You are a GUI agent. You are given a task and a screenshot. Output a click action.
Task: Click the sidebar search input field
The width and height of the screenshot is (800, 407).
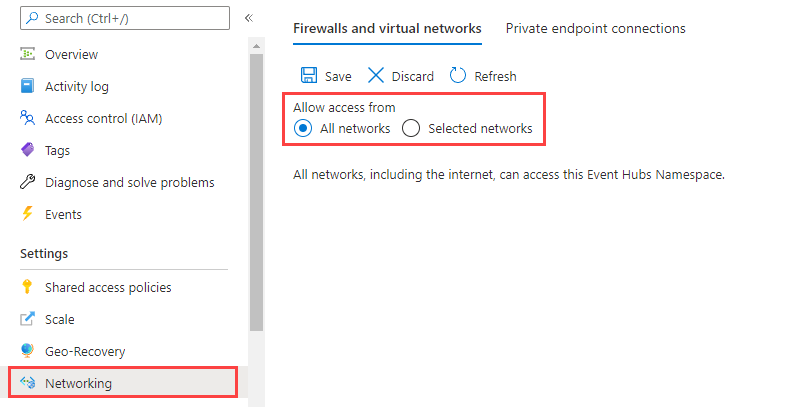click(x=125, y=18)
